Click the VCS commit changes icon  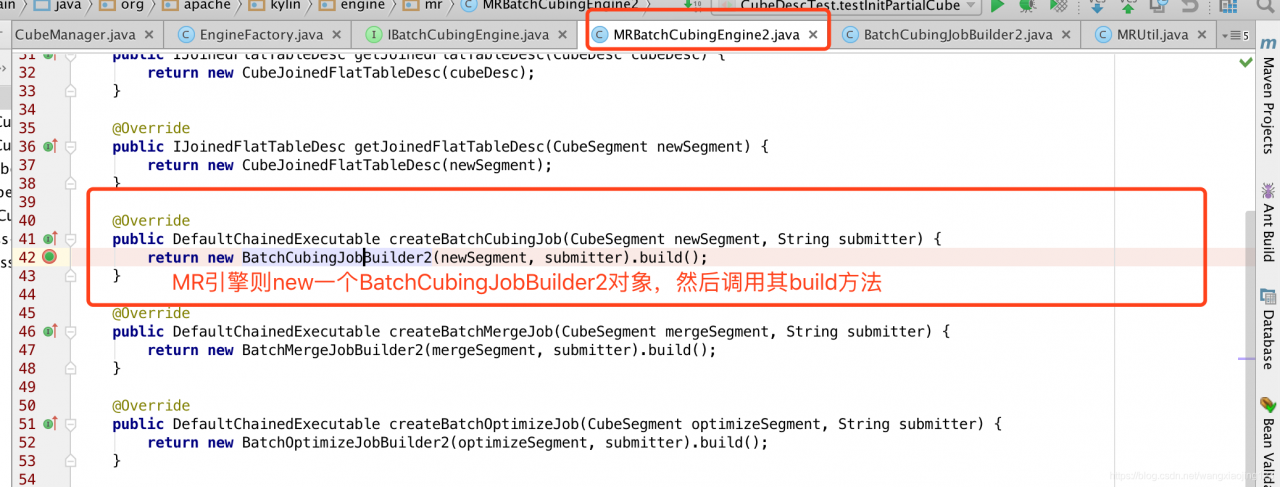[x=1128, y=5]
